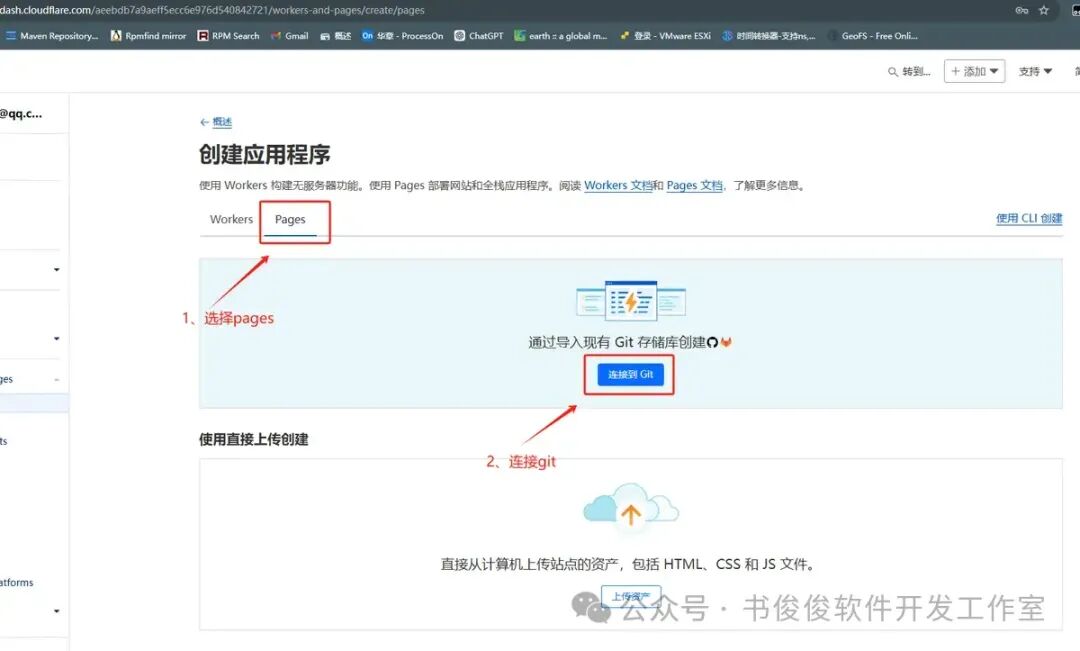This screenshot has height=651, width=1080.
Task: Click the password key icon in address bar
Action: click(1021, 10)
